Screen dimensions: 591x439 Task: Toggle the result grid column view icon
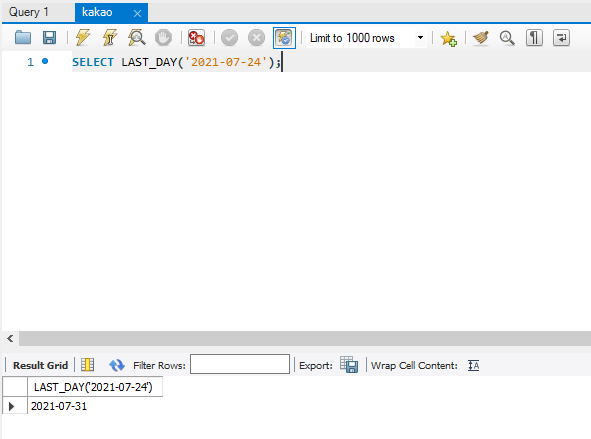[x=87, y=365]
